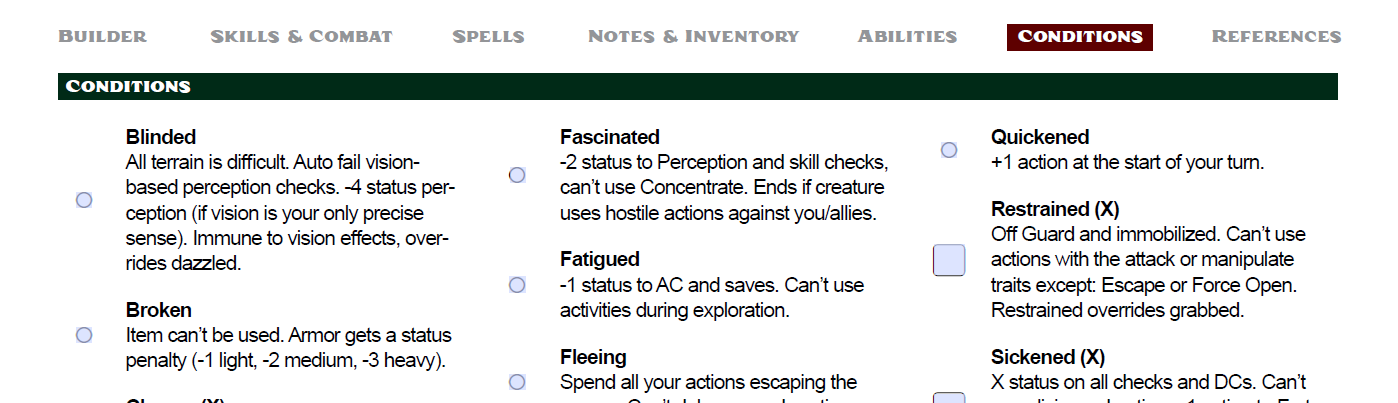Toggle the Blinded condition radio button
The image size is (1398, 403).
point(84,200)
